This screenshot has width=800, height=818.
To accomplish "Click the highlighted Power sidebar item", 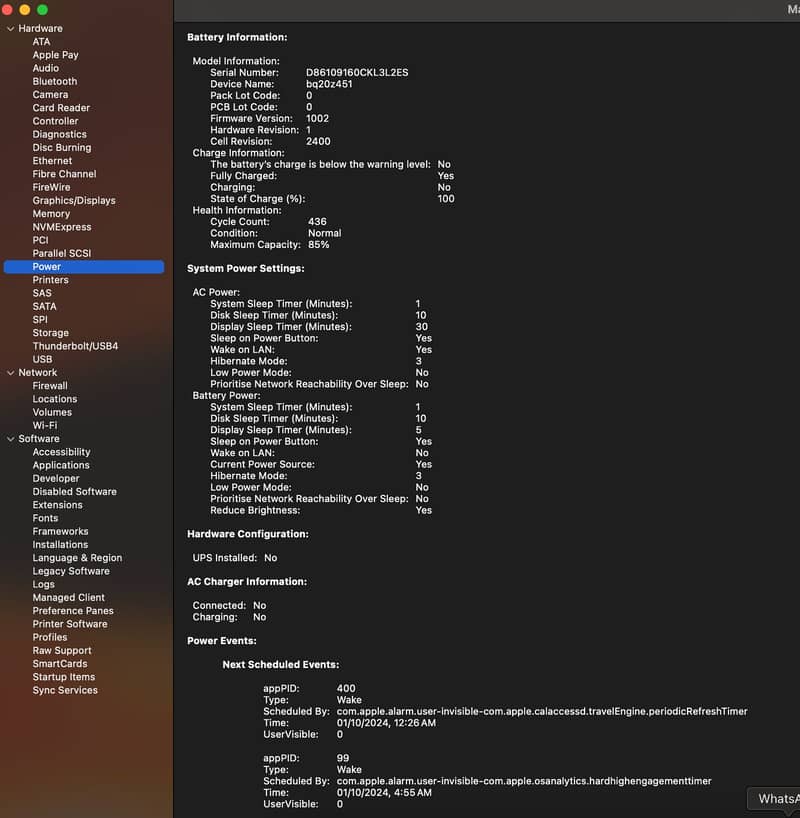I will coord(47,267).
